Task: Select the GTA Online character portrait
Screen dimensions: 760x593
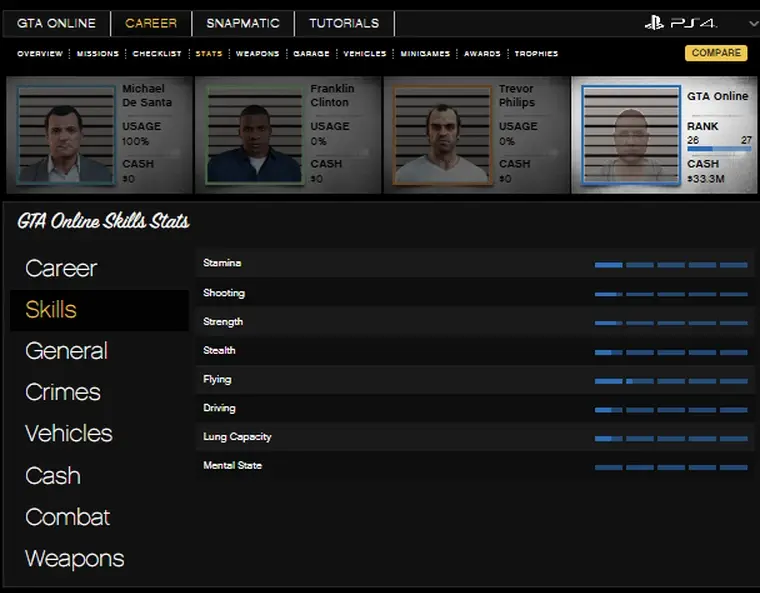Action: pyautogui.click(x=630, y=135)
